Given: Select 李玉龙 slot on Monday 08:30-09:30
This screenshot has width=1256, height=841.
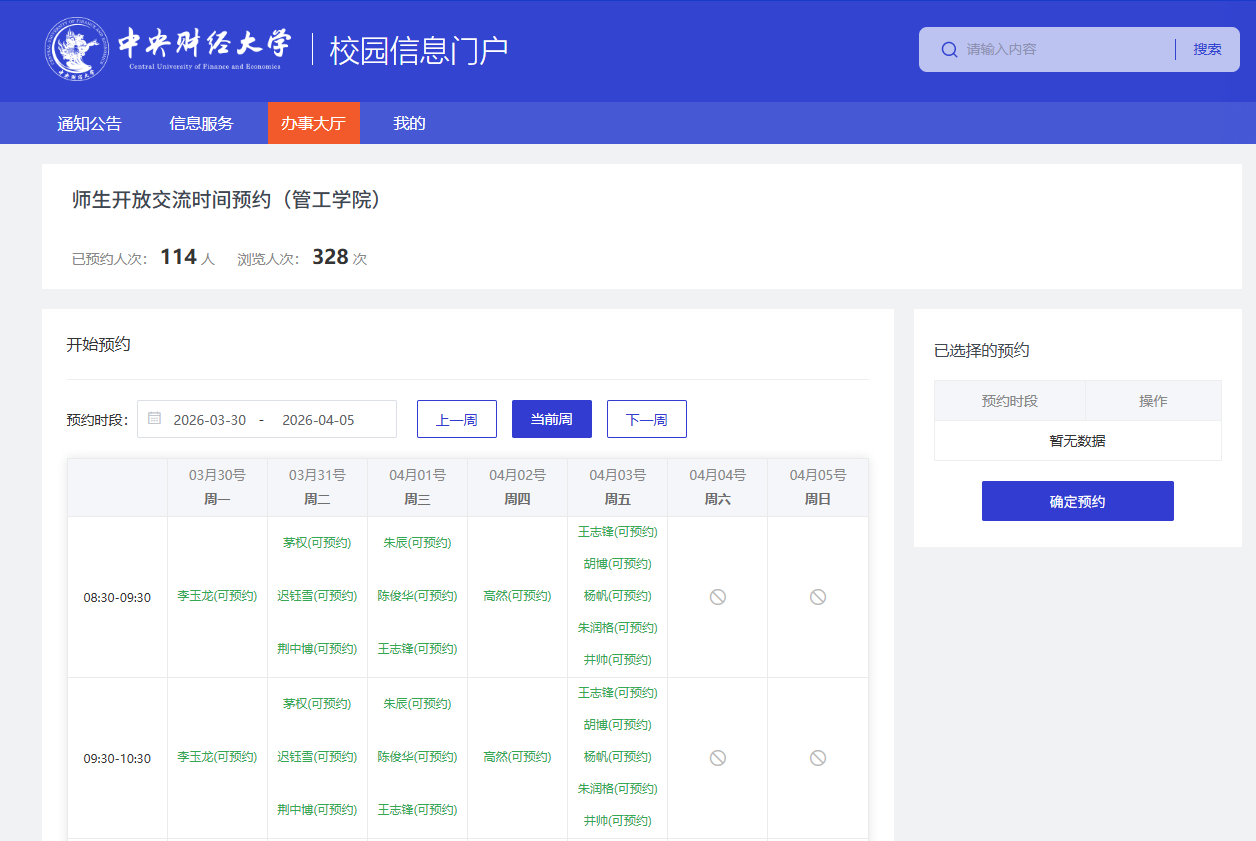Looking at the screenshot, I should pyautogui.click(x=217, y=596).
